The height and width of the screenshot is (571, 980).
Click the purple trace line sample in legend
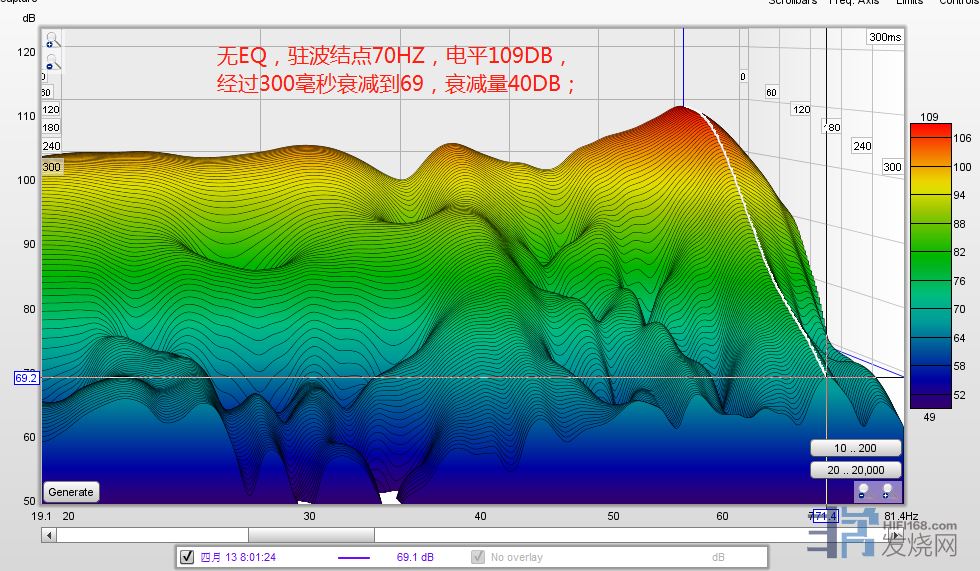[x=354, y=557]
